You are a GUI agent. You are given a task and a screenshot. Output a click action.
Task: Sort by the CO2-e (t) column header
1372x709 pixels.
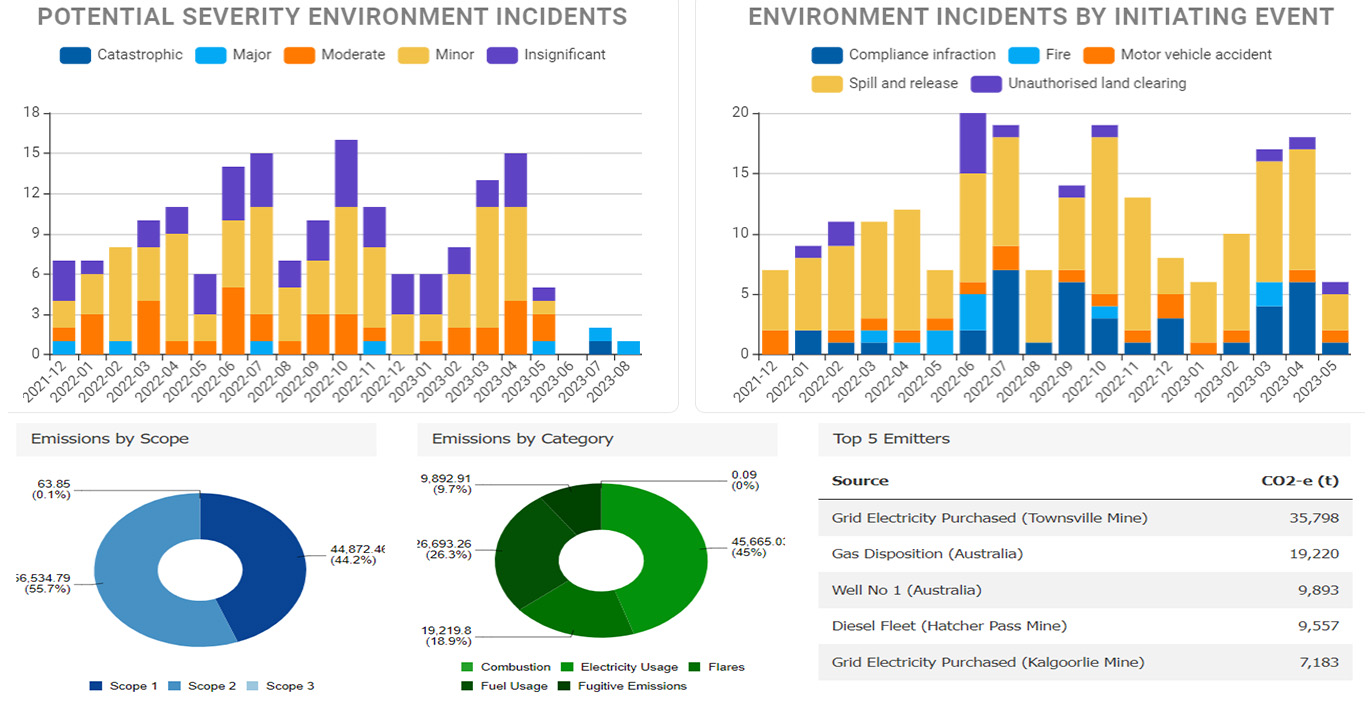[1299, 481]
